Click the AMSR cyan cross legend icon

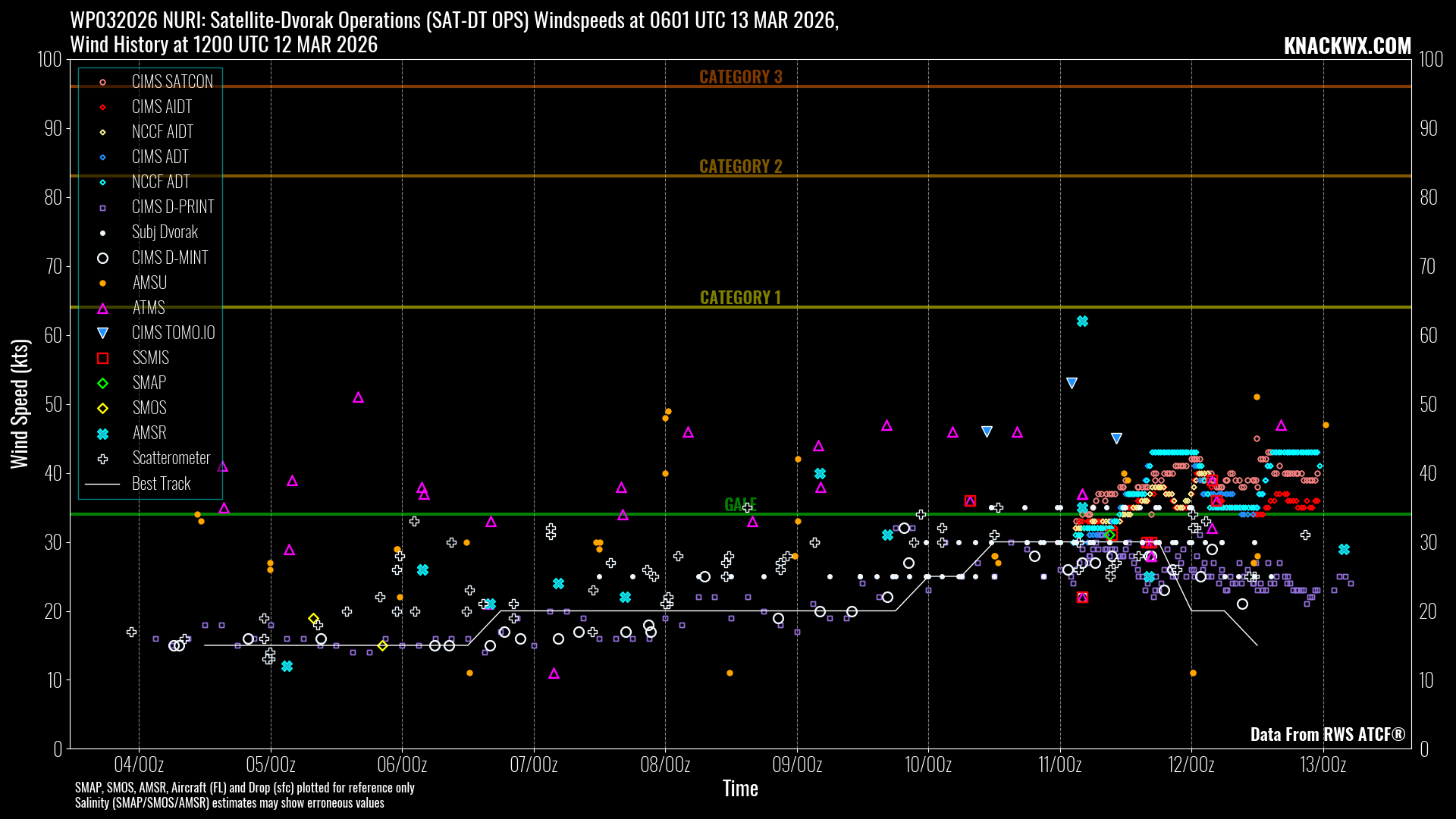point(102,434)
